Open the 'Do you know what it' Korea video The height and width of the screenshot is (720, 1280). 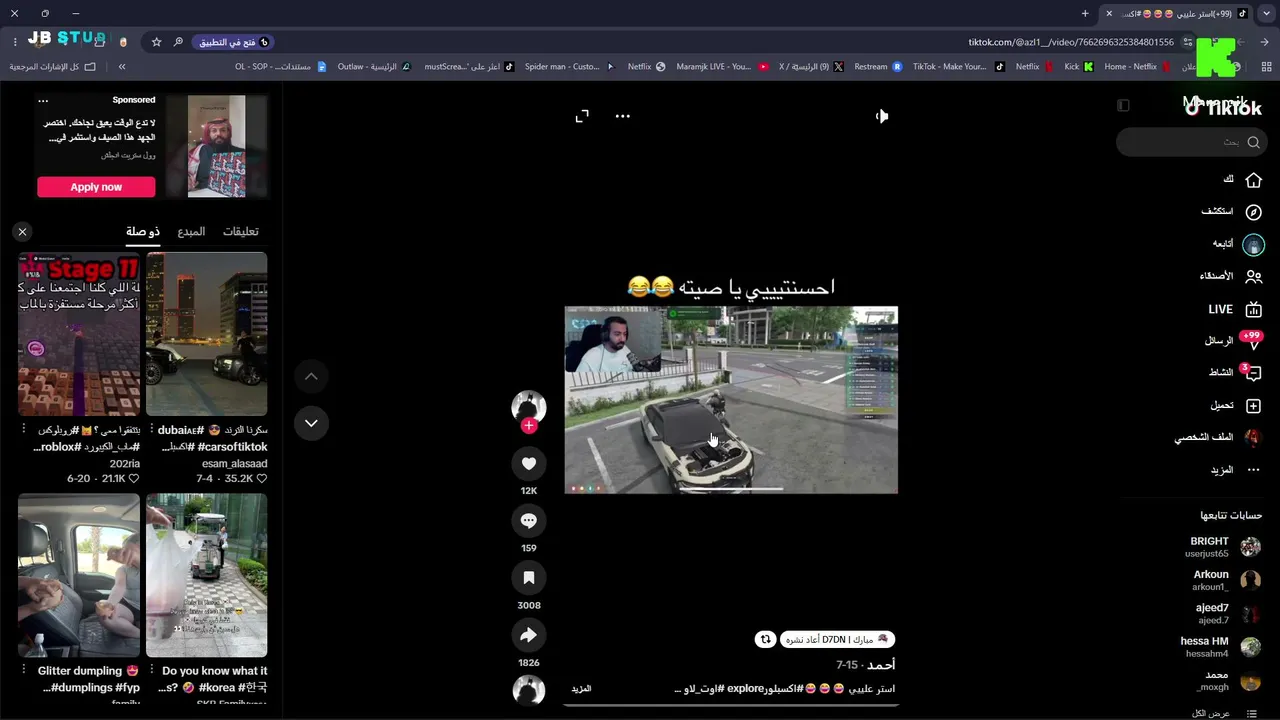pos(207,575)
